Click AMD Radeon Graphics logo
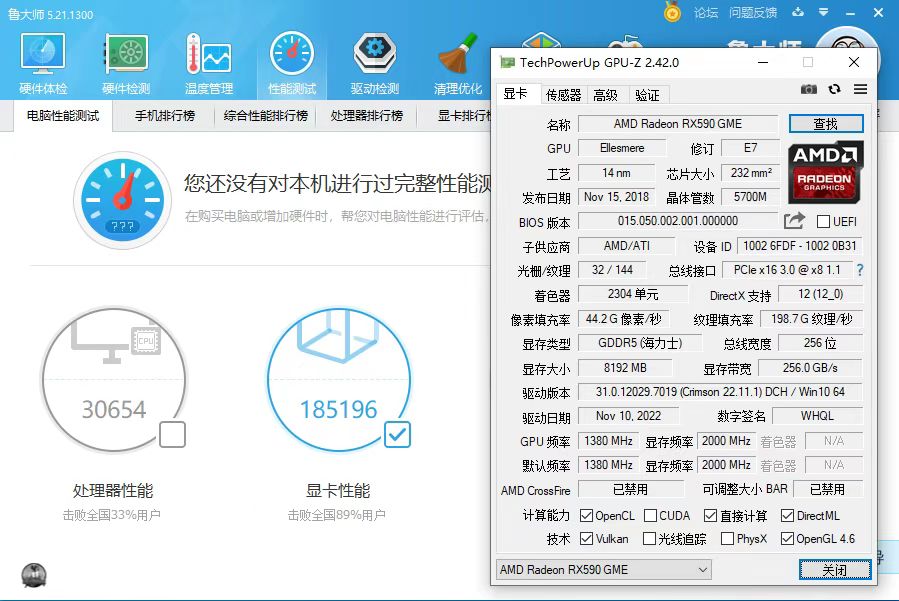899x601 pixels. [825, 172]
